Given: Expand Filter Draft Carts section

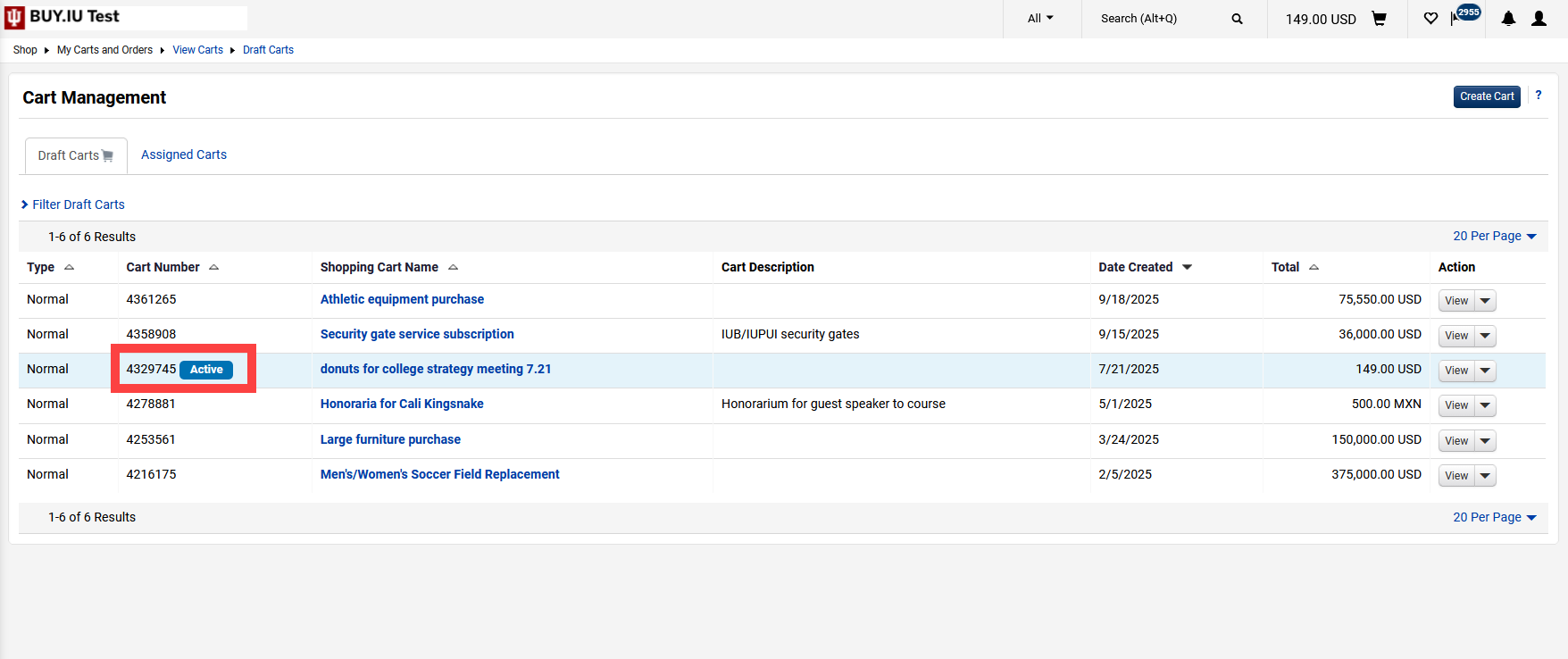Looking at the screenshot, I should (73, 204).
